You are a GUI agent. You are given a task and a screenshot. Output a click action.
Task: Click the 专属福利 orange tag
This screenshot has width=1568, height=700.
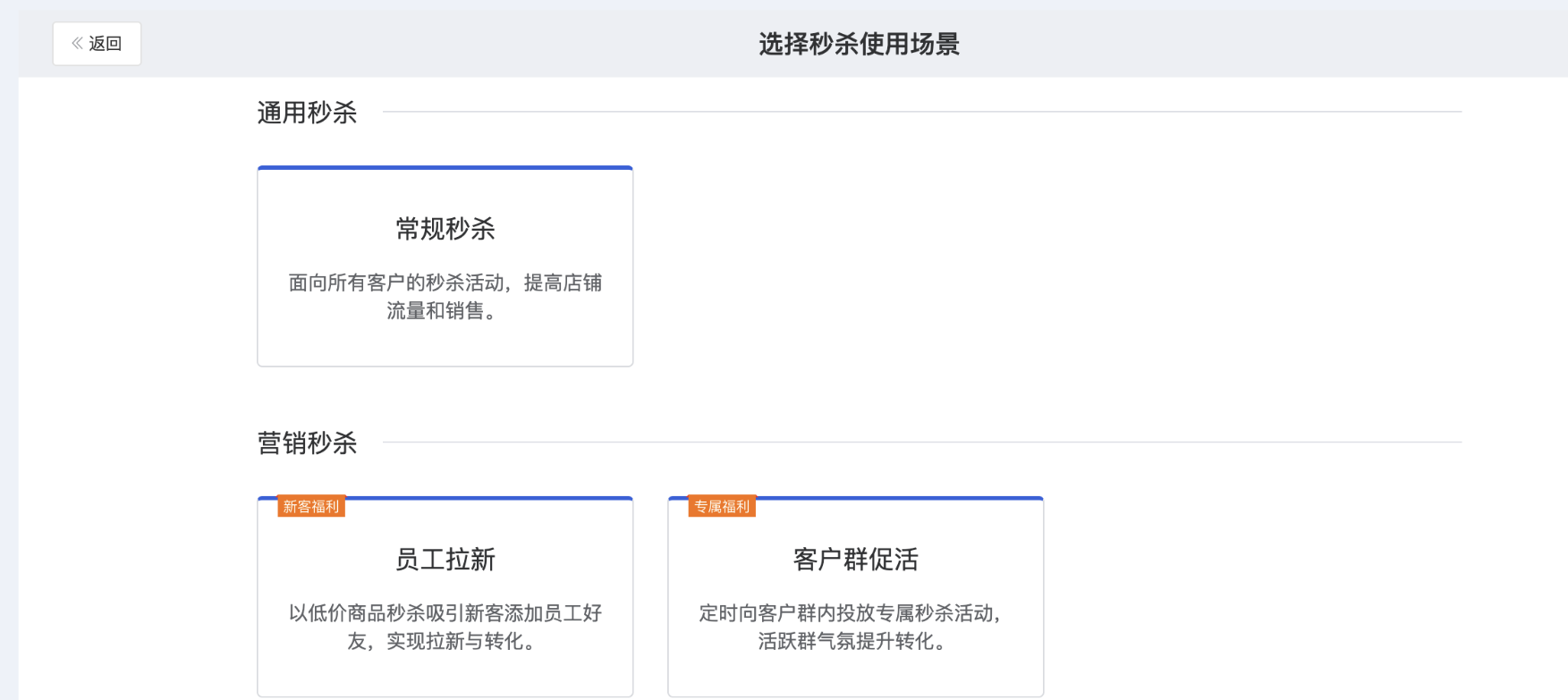[722, 507]
